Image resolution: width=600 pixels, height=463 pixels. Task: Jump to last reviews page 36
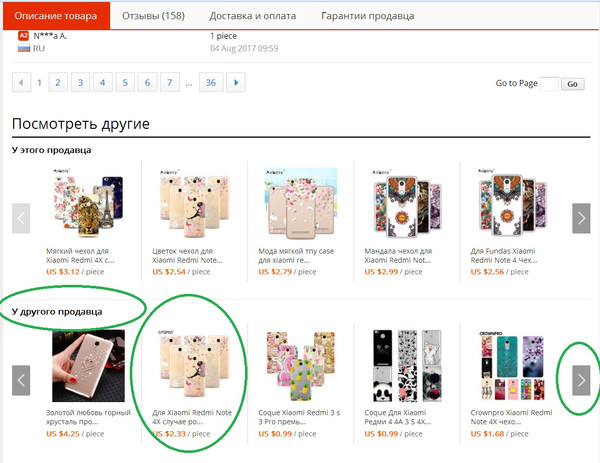pos(211,82)
